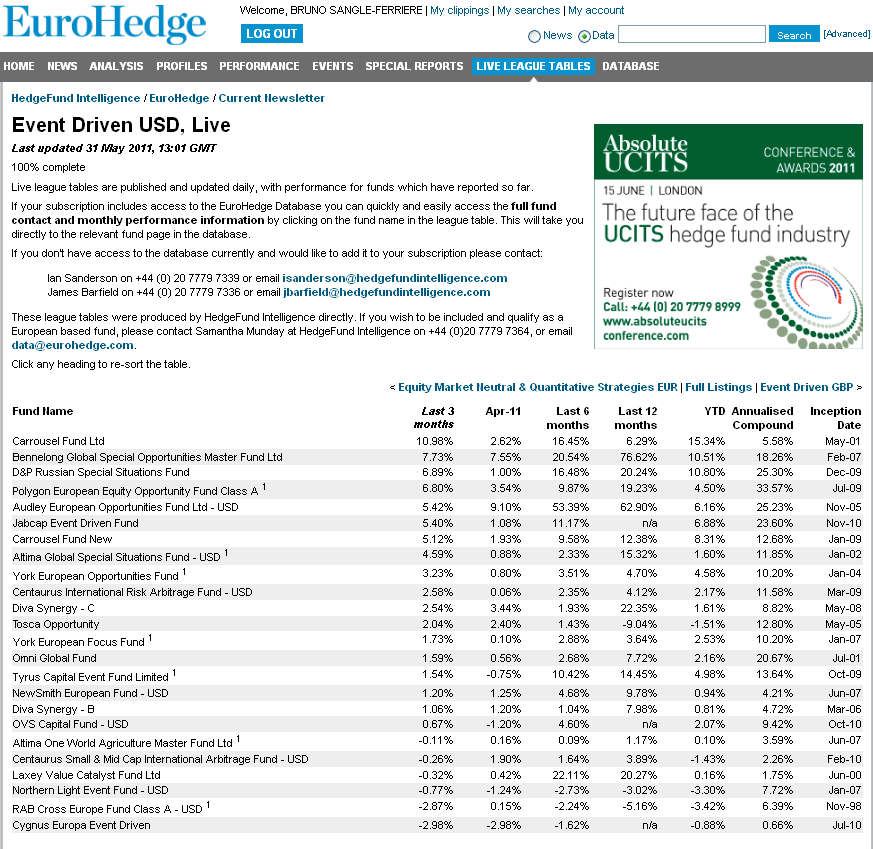Viewport: 873px width, 849px height.
Task: Open the NEWS menu item
Action: 62,66
